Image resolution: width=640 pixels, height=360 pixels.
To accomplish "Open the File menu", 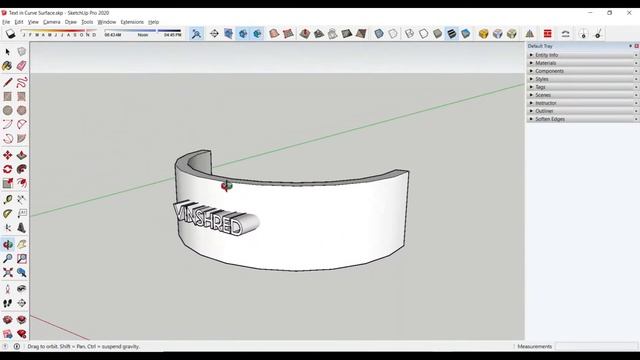I will point(6,22).
